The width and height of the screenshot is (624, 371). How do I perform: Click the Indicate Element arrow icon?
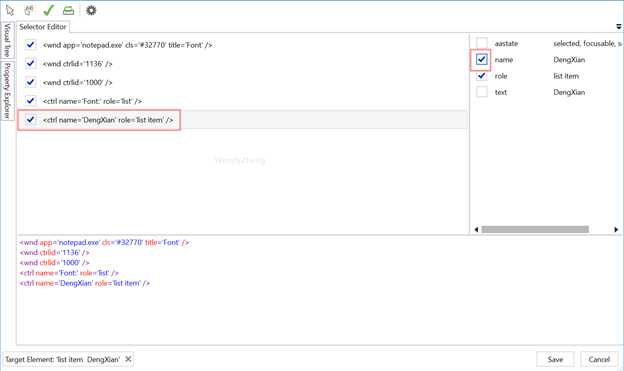[10, 10]
